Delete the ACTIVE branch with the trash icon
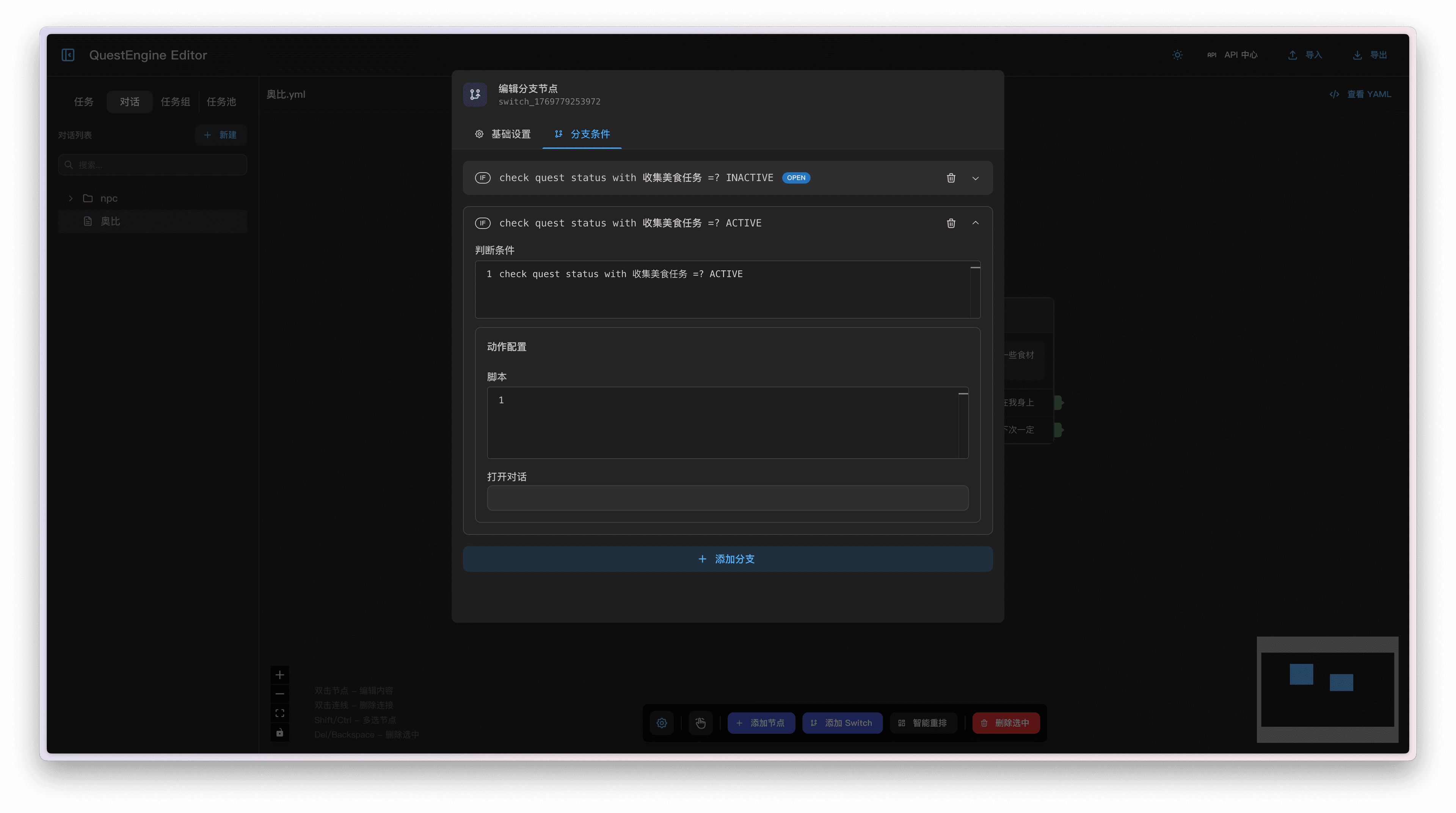Image resolution: width=1456 pixels, height=813 pixels. coord(951,223)
